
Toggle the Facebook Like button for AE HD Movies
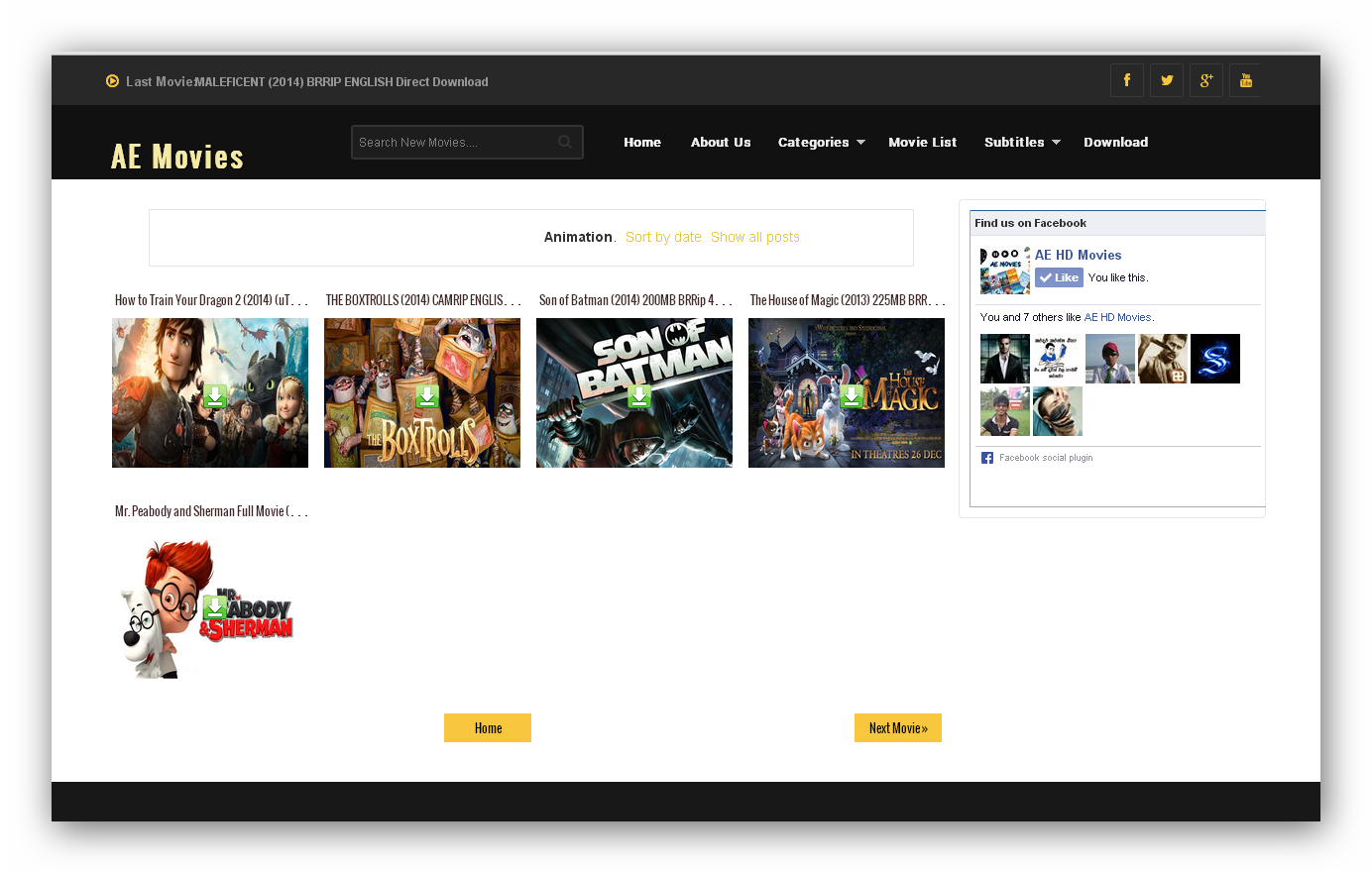1059,277
